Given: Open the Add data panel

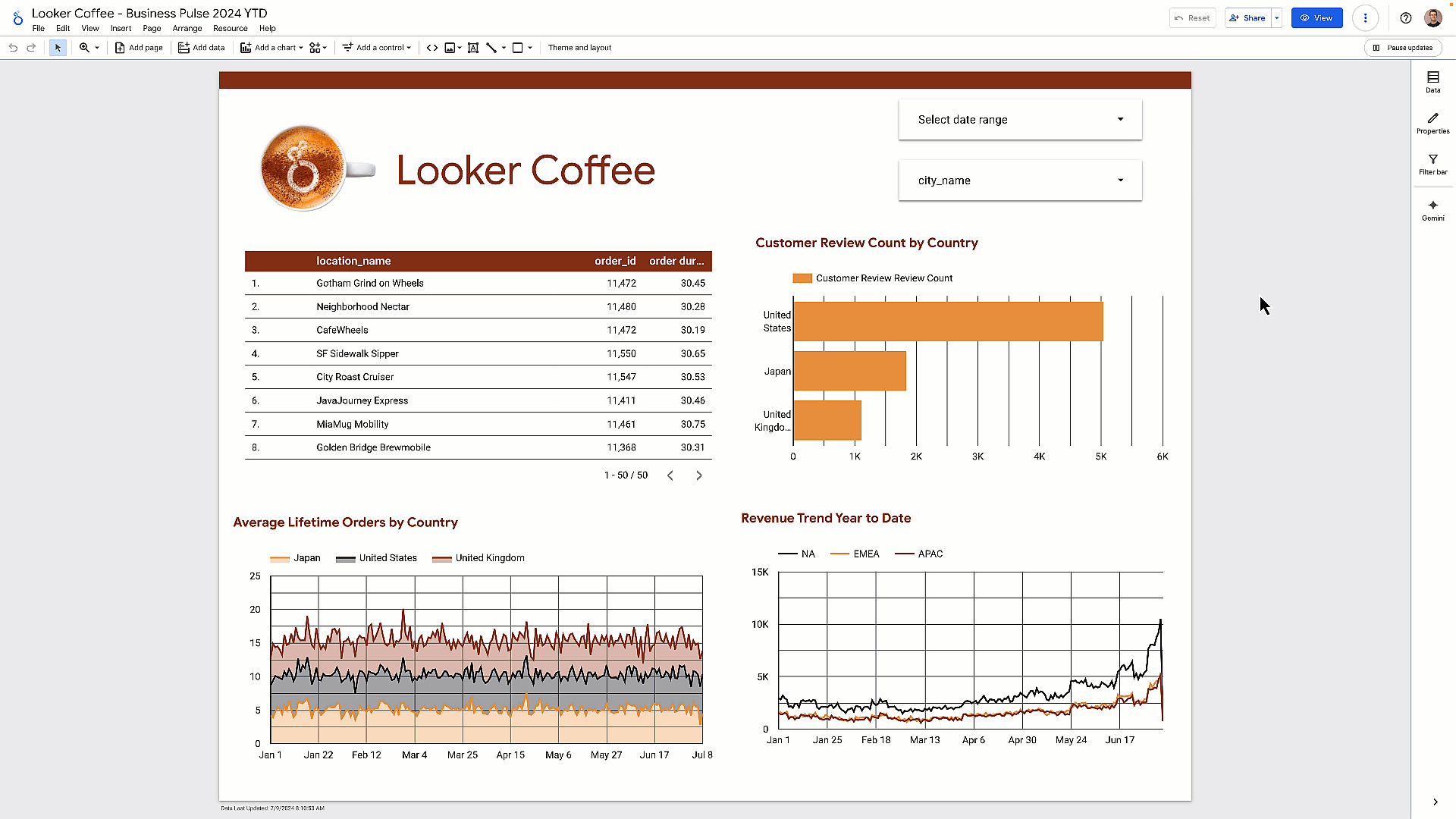Looking at the screenshot, I should tap(201, 47).
